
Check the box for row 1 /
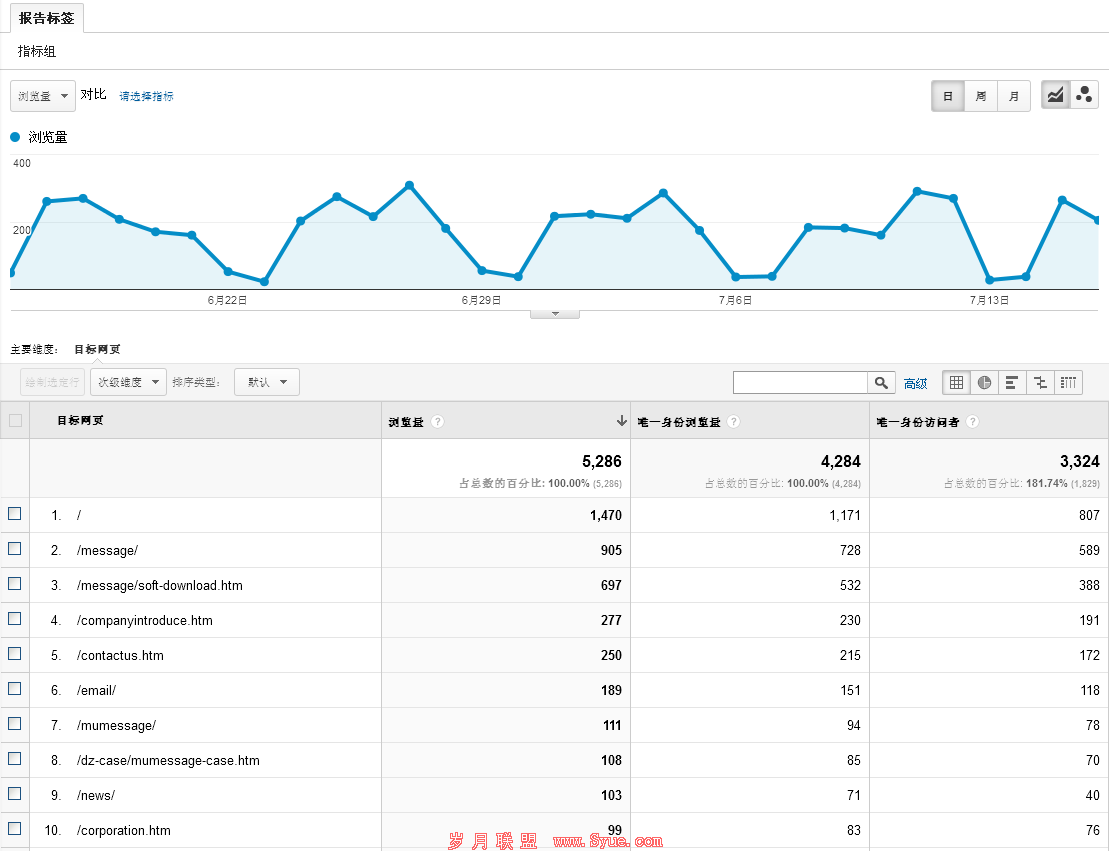pos(15,514)
